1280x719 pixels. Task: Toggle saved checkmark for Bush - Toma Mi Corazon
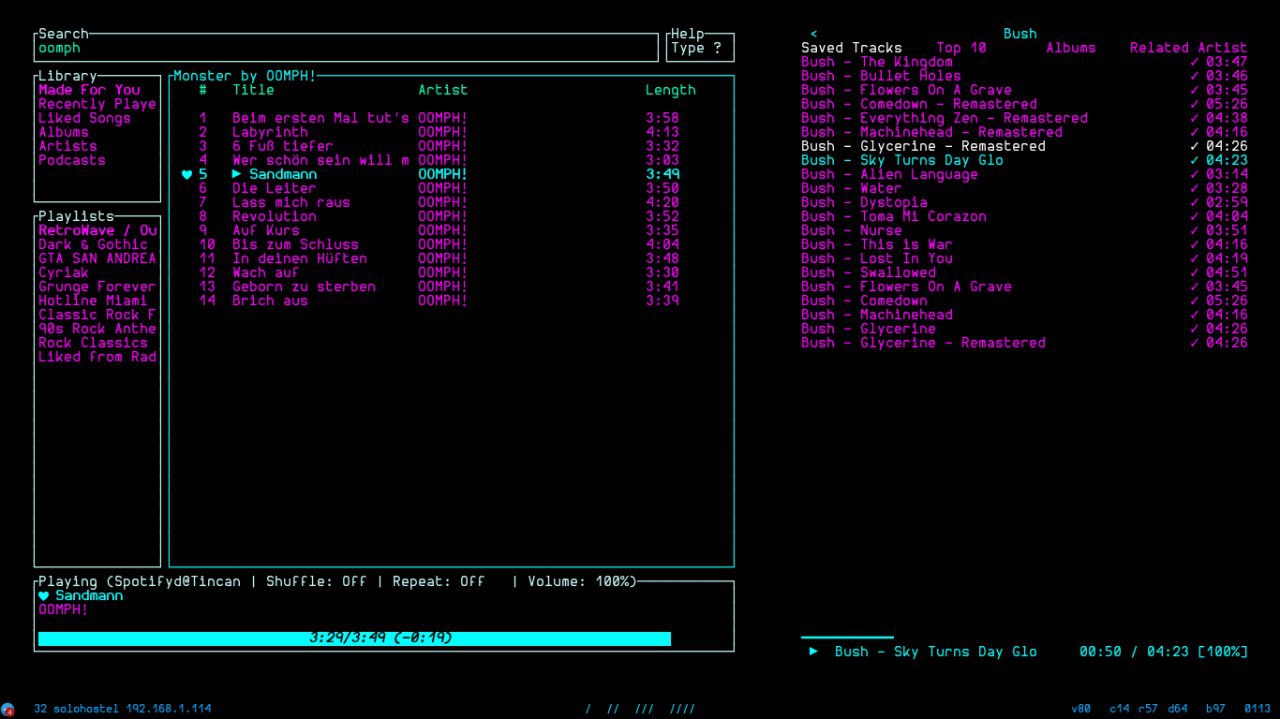pyautogui.click(x=1194, y=216)
